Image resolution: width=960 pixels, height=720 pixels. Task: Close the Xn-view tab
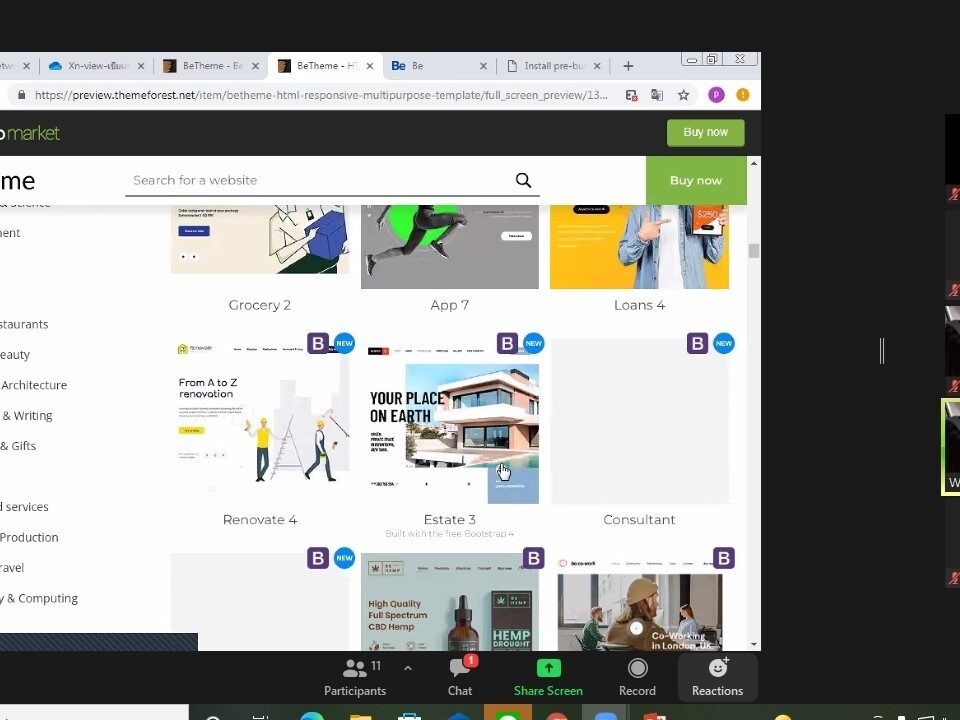141,66
